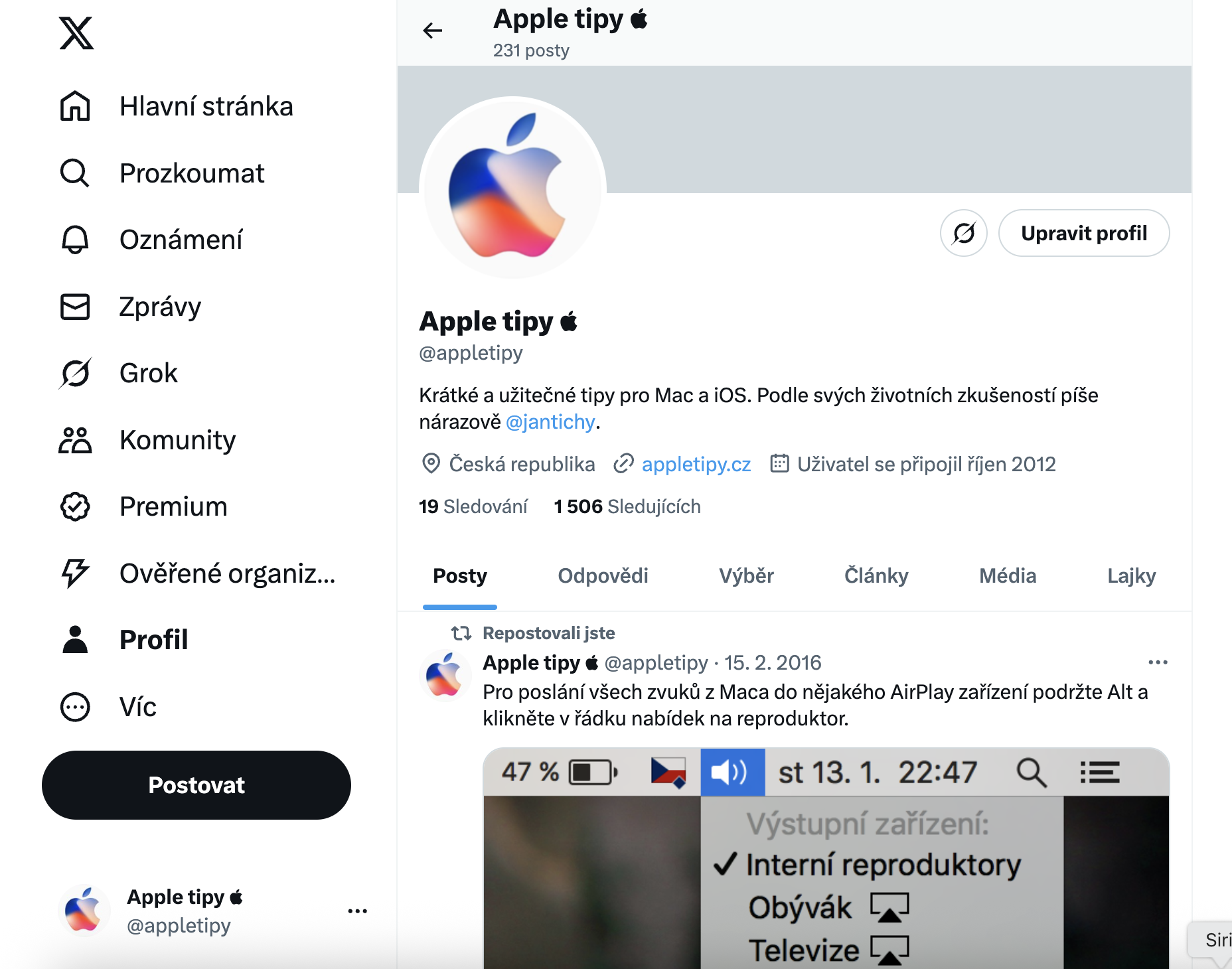
Task: Open the post options three-dot menu
Action: (1158, 662)
